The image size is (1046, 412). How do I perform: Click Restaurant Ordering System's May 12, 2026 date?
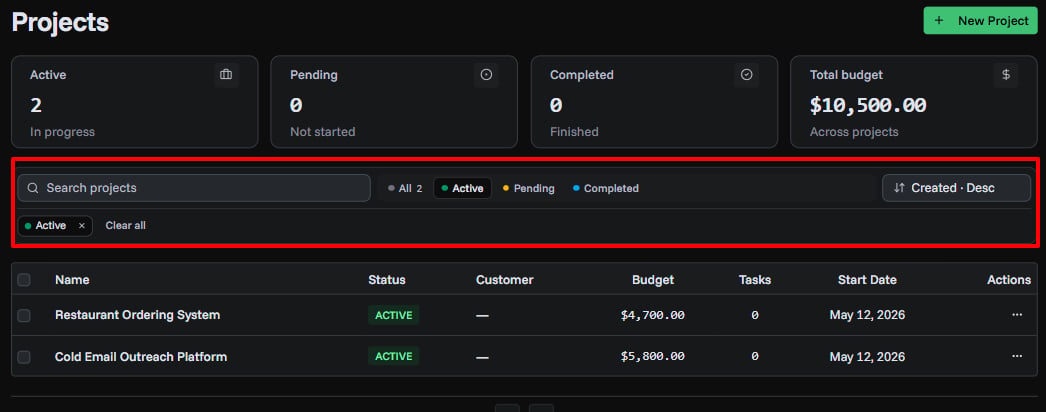pyautogui.click(x=867, y=315)
